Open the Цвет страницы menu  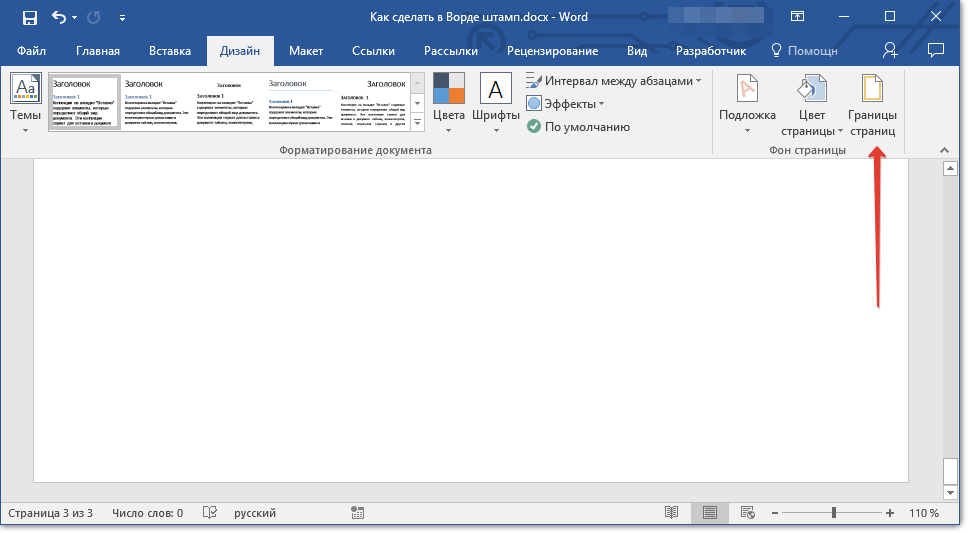pyautogui.click(x=812, y=105)
